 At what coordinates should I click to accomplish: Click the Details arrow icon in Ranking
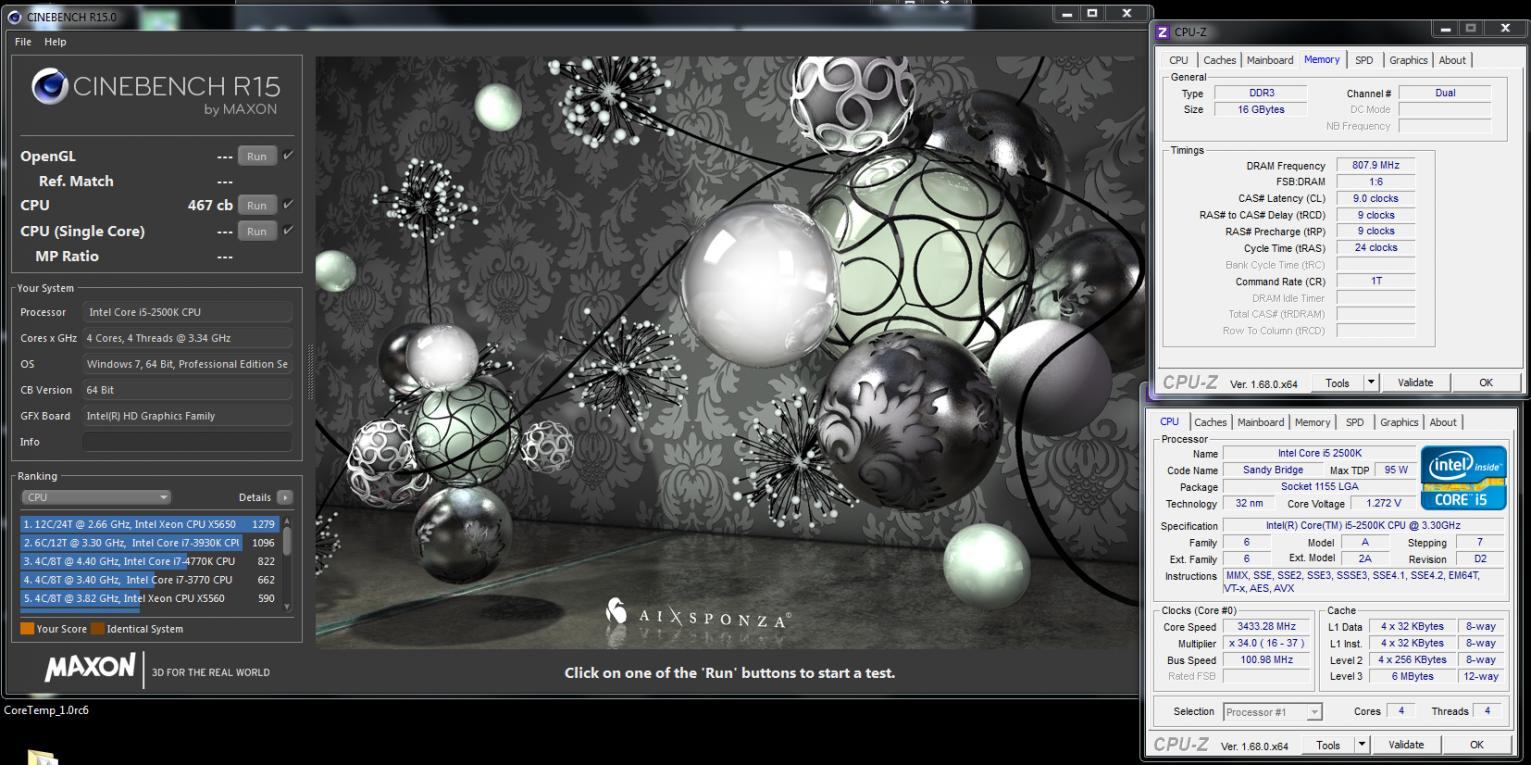[285, 497]
